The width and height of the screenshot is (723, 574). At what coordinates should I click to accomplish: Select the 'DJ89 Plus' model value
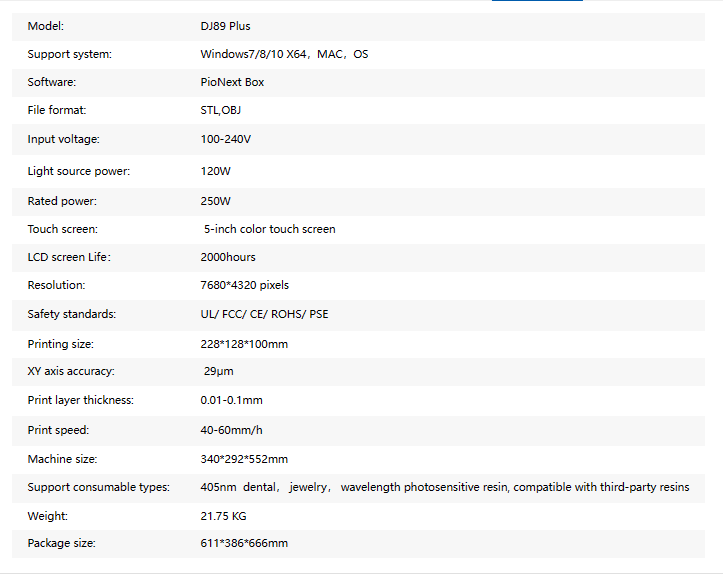pos(225,26)
